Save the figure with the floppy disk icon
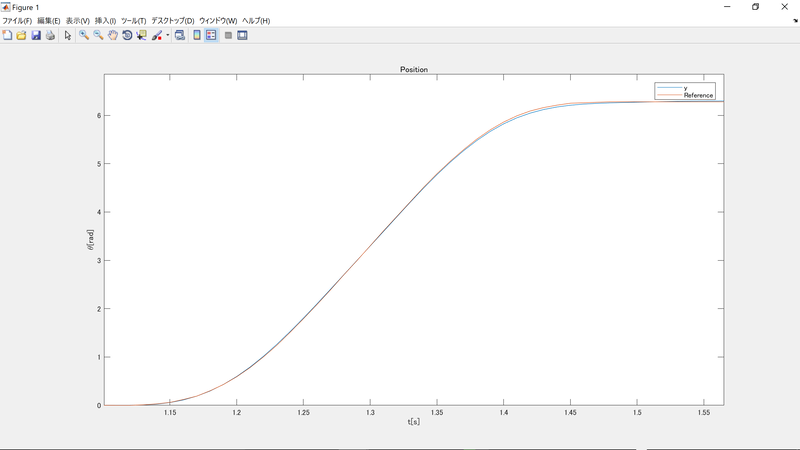 [x=36, y=35]
